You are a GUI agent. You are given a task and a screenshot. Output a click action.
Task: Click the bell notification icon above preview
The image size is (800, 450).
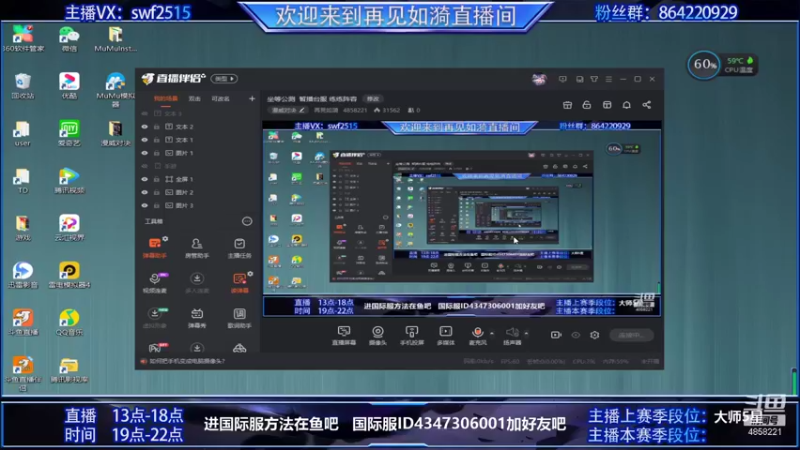click(627, 105)
